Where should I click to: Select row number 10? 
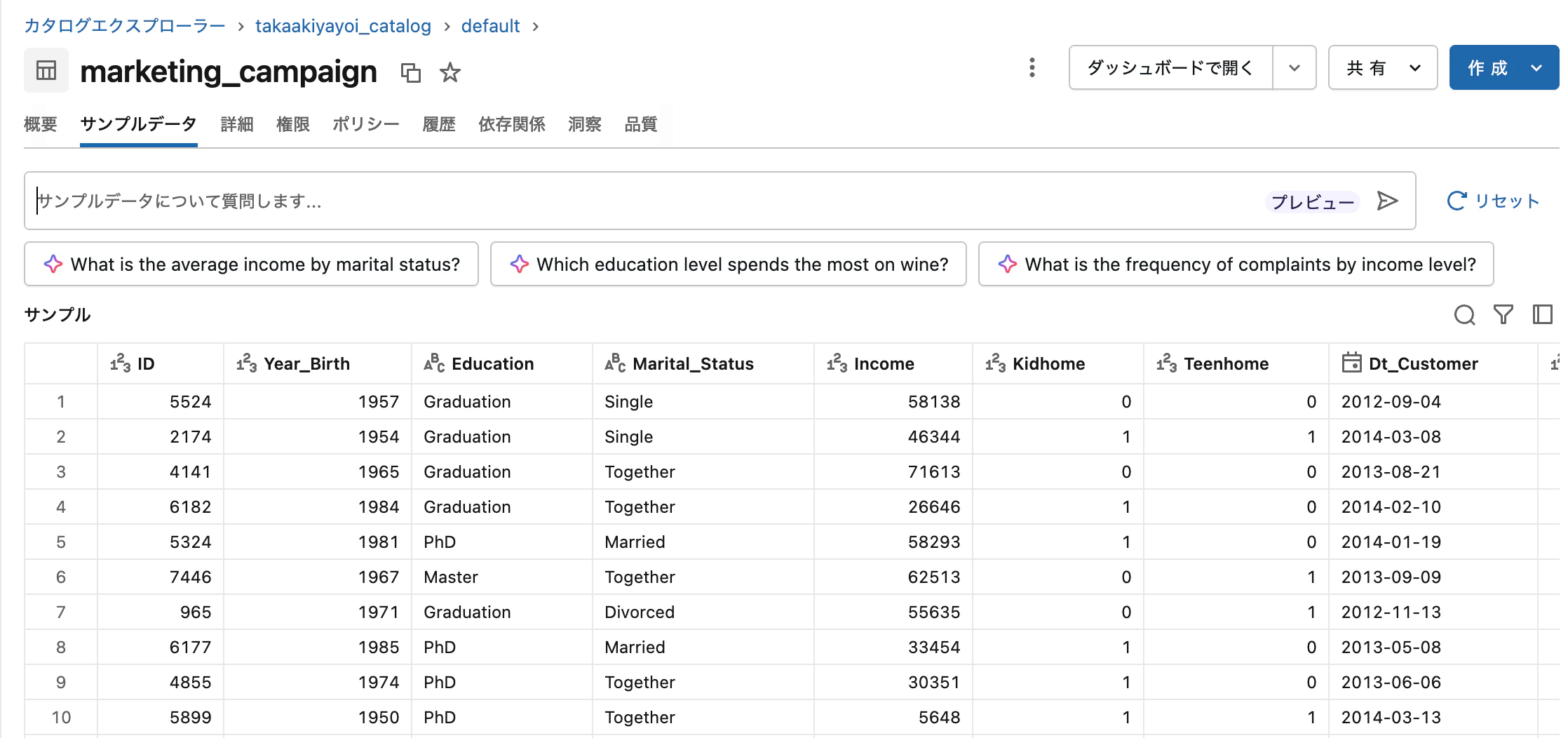point(61,717)
